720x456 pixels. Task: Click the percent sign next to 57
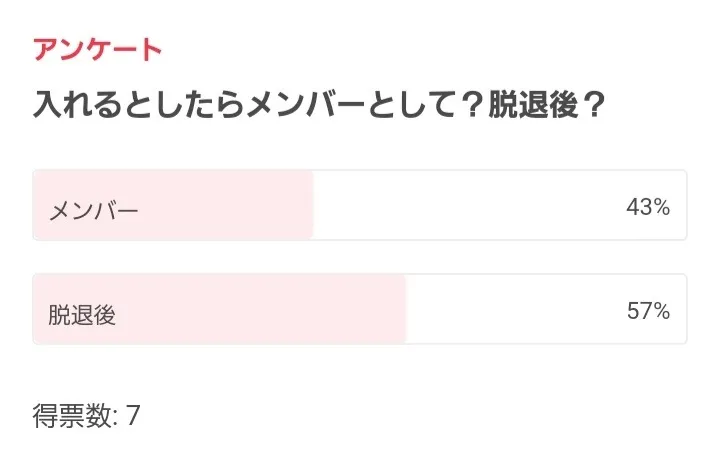661,311
